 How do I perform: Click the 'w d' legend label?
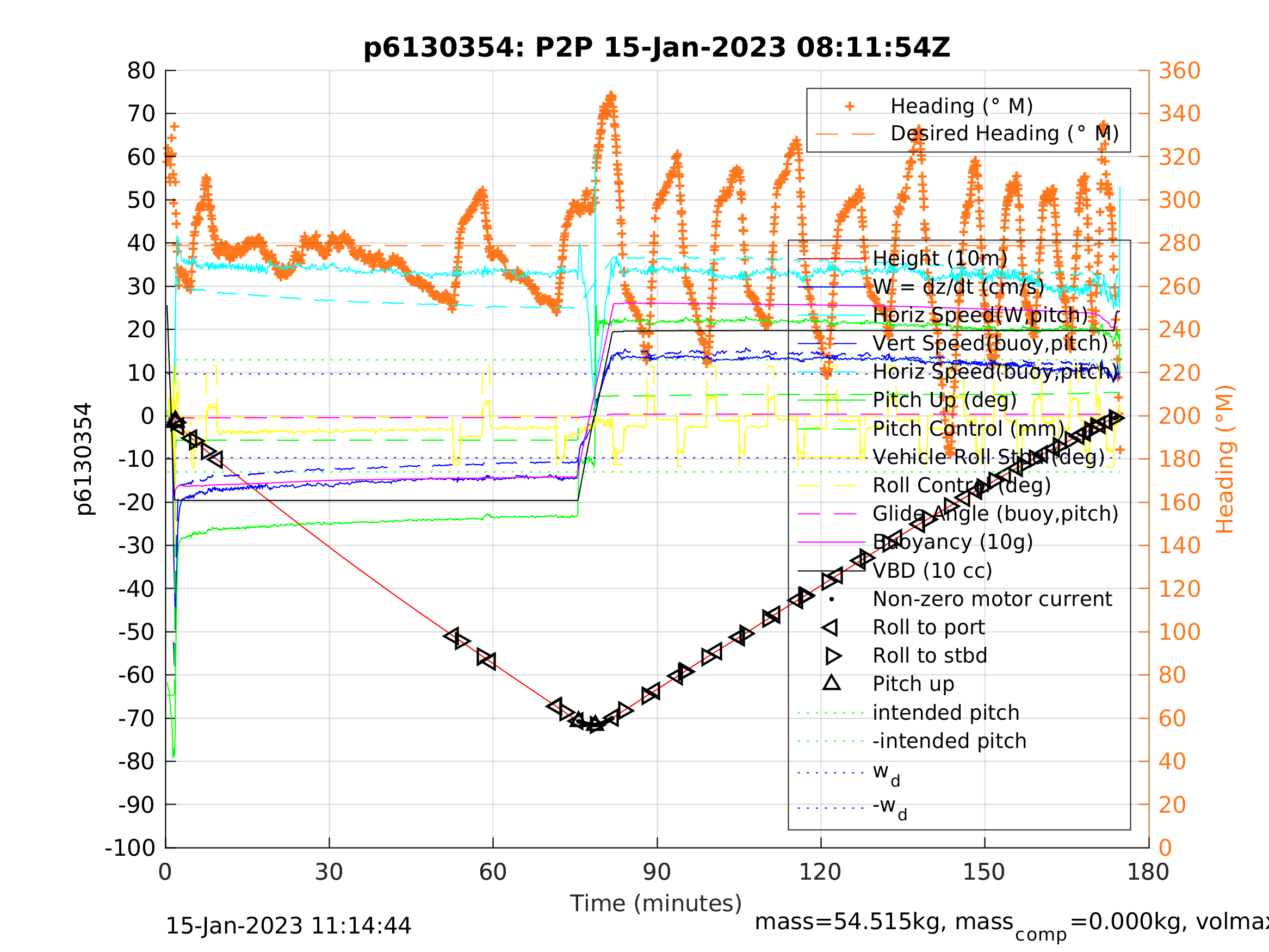tap(887, 774)
